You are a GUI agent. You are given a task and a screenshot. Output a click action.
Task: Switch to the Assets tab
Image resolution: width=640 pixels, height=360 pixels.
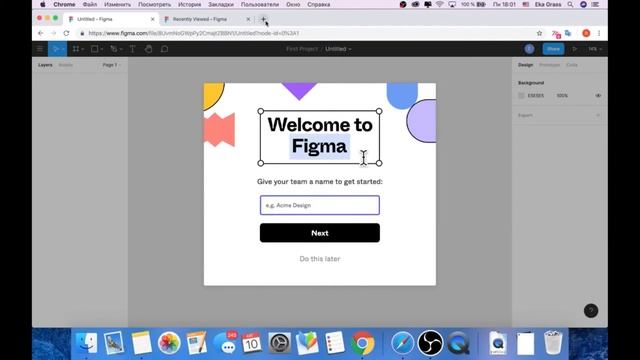coord(66,65)
